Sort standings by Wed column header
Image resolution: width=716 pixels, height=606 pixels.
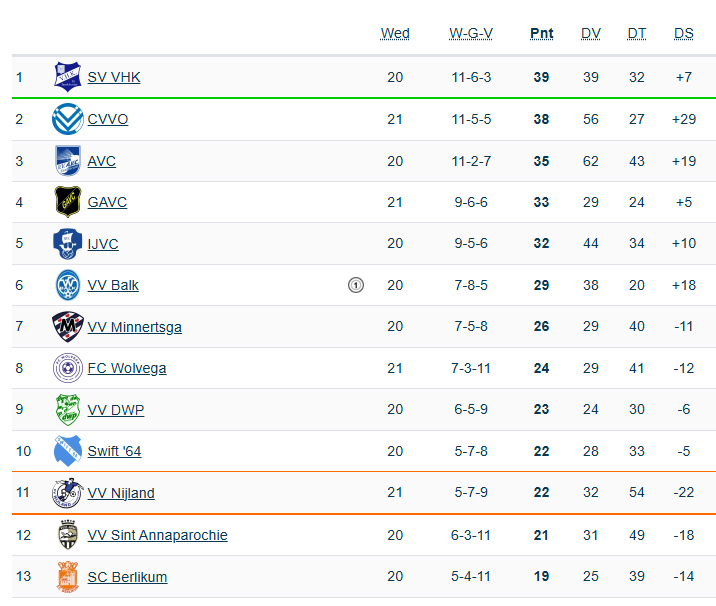tap(395, 33)
